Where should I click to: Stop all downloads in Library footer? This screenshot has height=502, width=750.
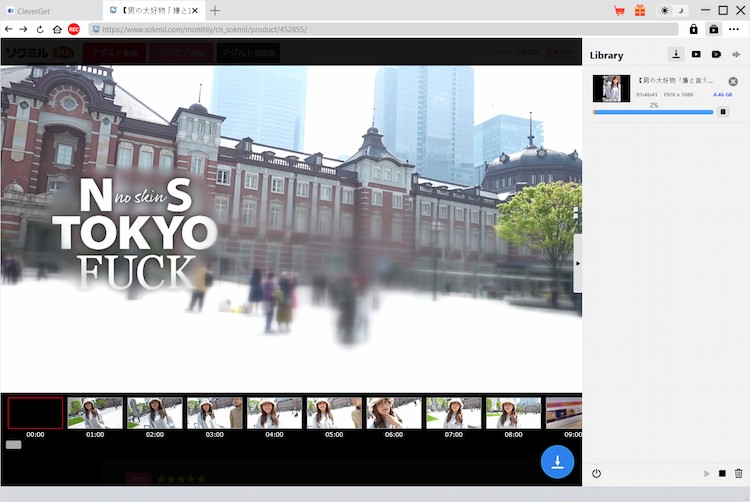(x=722, y=473)
